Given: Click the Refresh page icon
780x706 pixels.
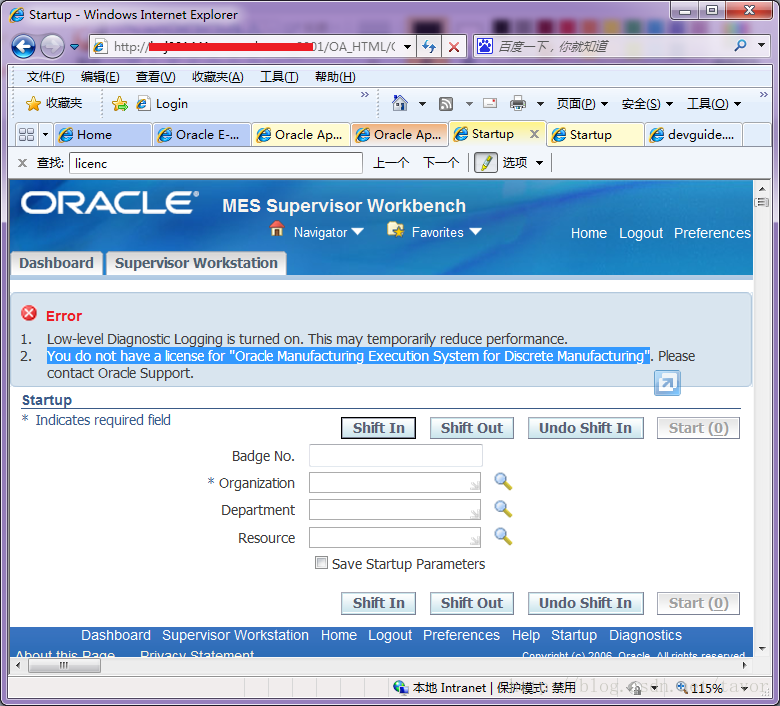Looking at the screenshot, I should coord(429,47).
